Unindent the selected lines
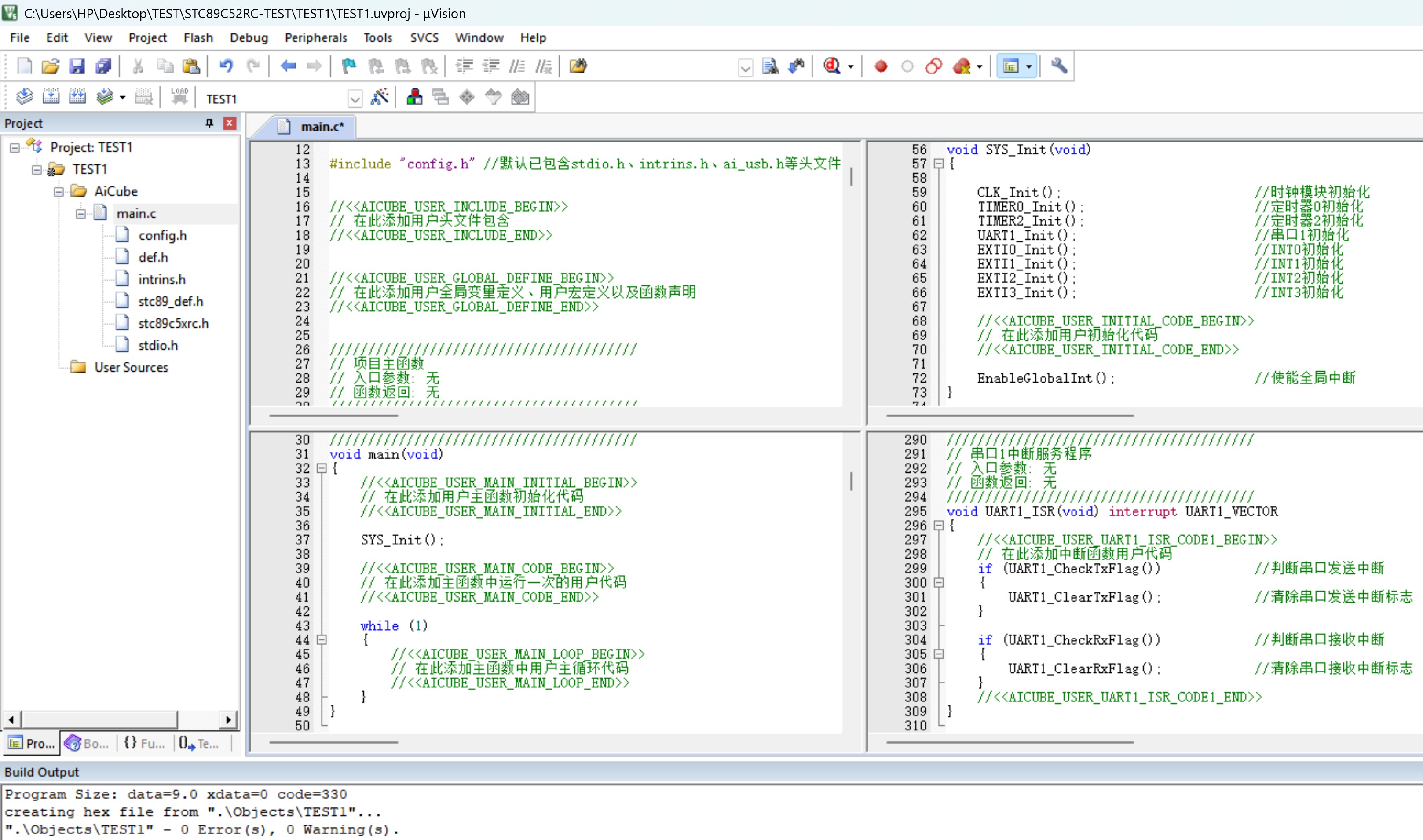The image size is (1423, 840). pyautogui.click(x=491, y=66)
